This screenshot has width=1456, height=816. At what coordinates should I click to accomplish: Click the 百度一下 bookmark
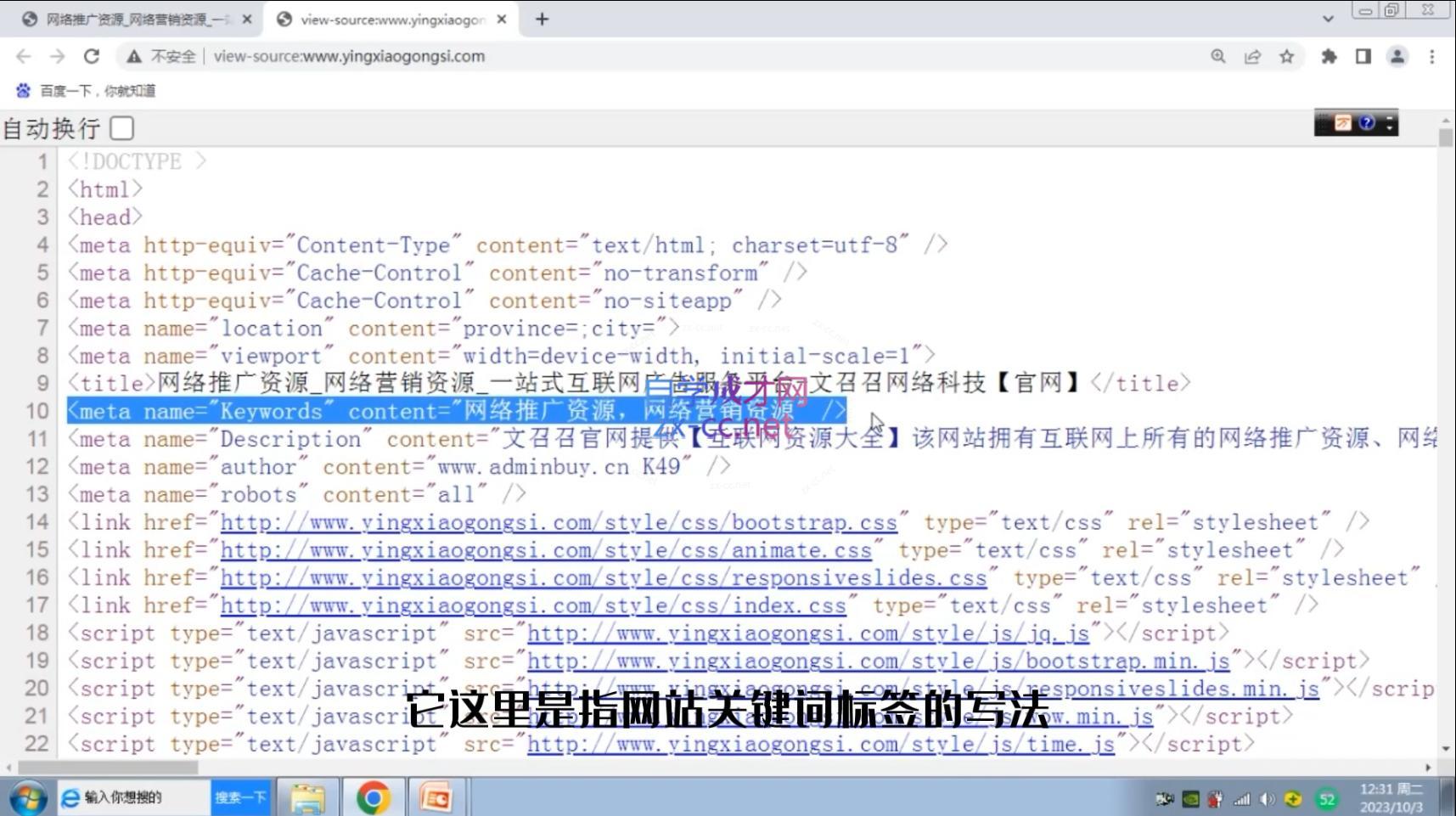click(89, 90)
